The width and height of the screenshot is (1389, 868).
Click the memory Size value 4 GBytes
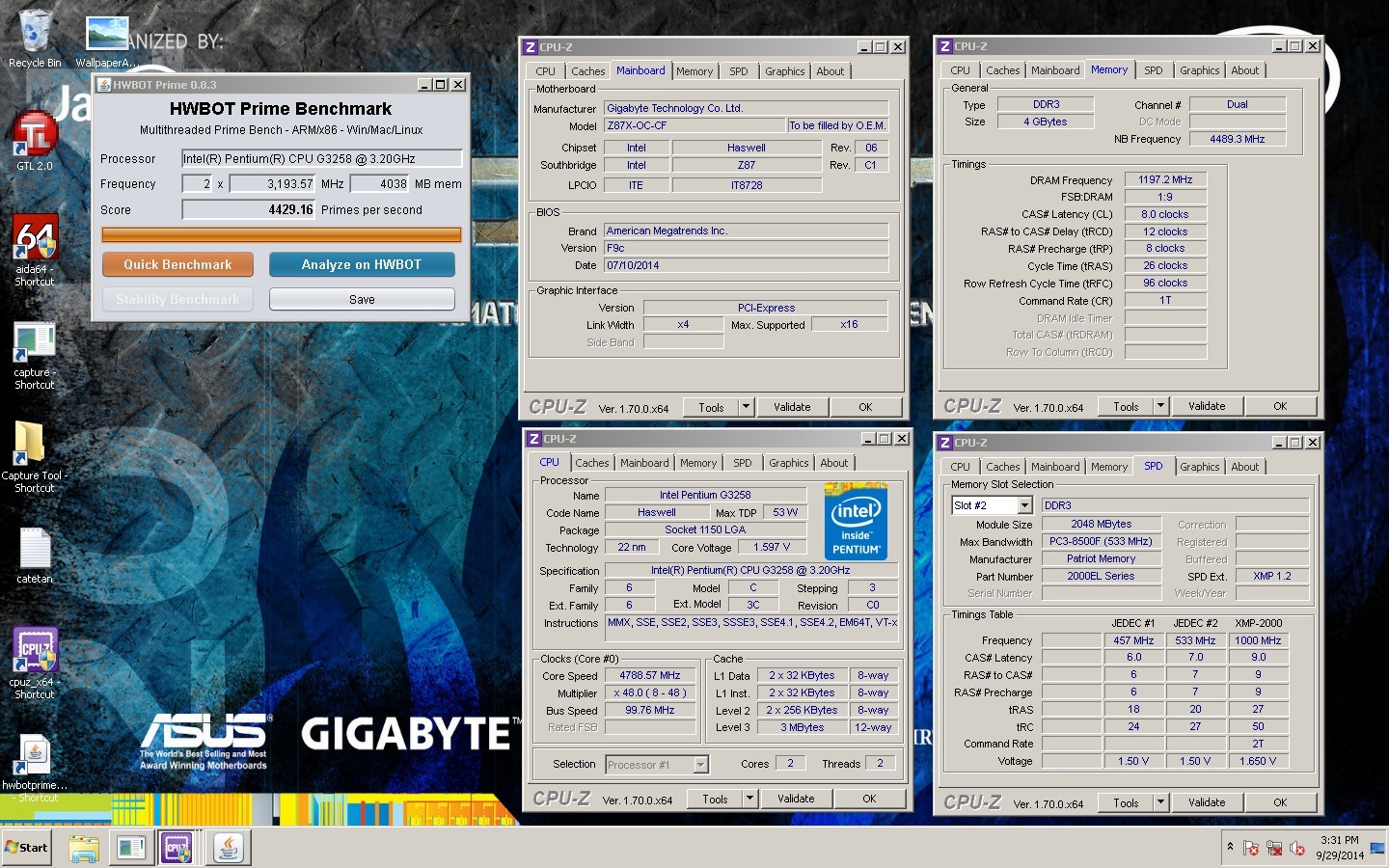pos(1045,122)
